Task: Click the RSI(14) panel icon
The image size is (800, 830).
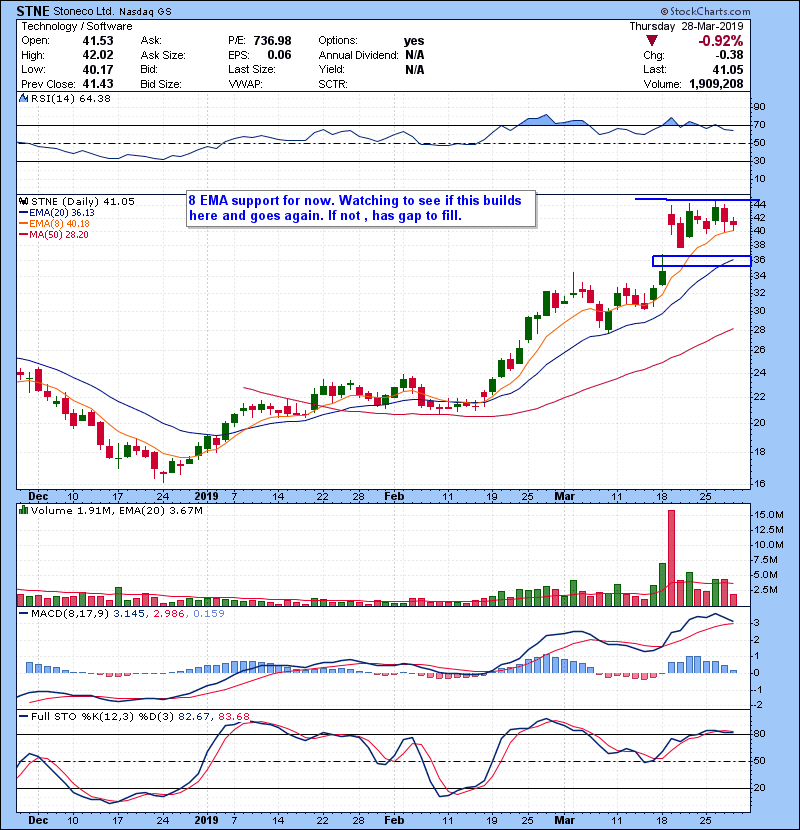Action: click(24, 98)
